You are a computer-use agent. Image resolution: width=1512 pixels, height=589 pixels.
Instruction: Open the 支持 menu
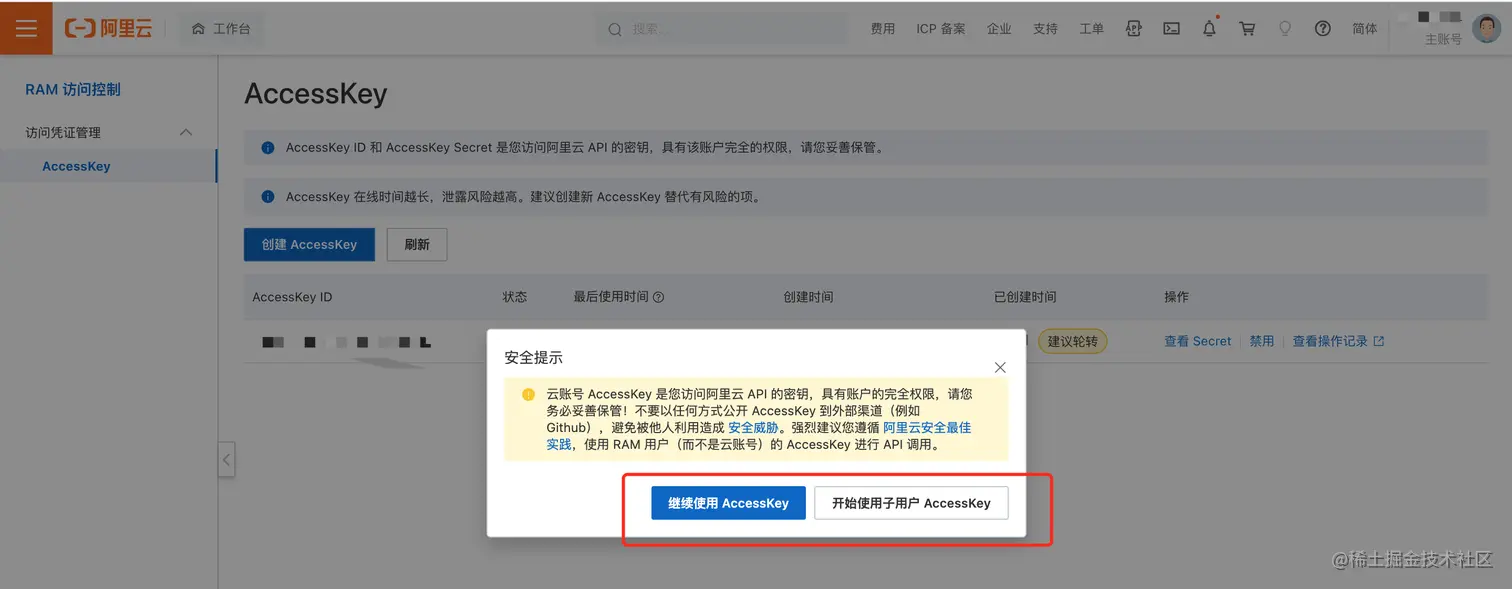point(1045,29)
